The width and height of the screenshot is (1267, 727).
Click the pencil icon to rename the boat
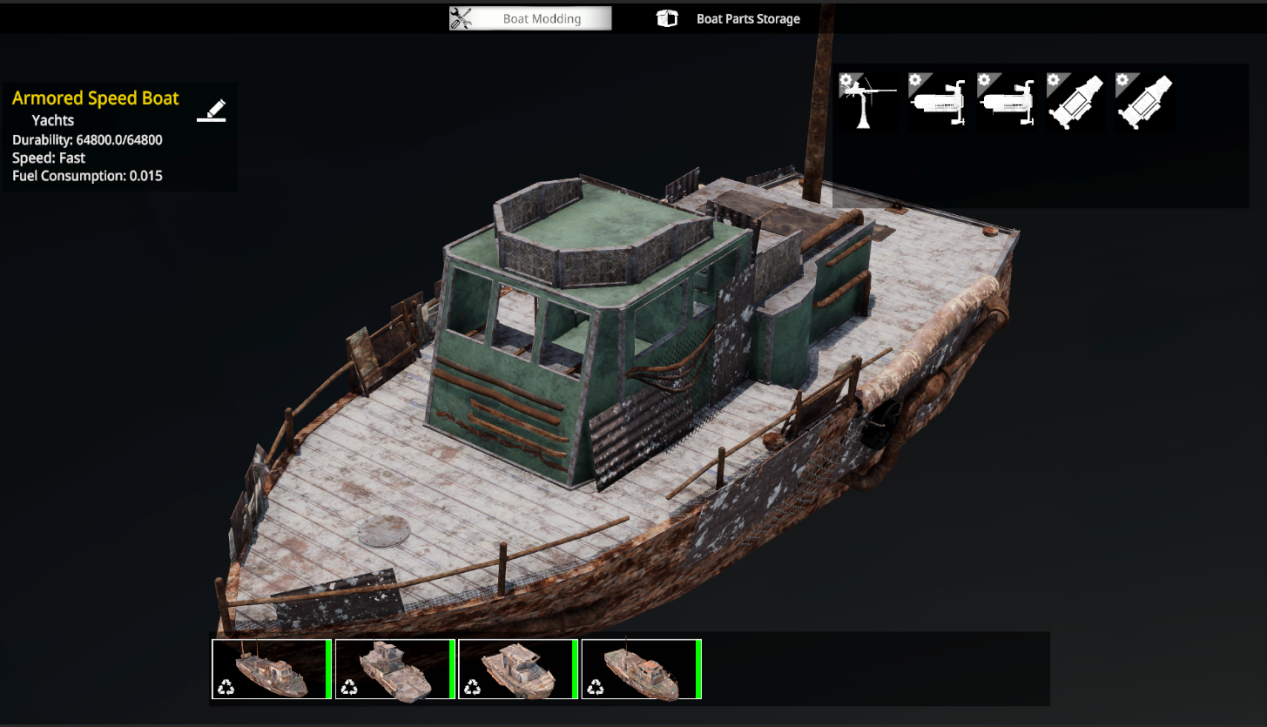[x=211, y=110]
